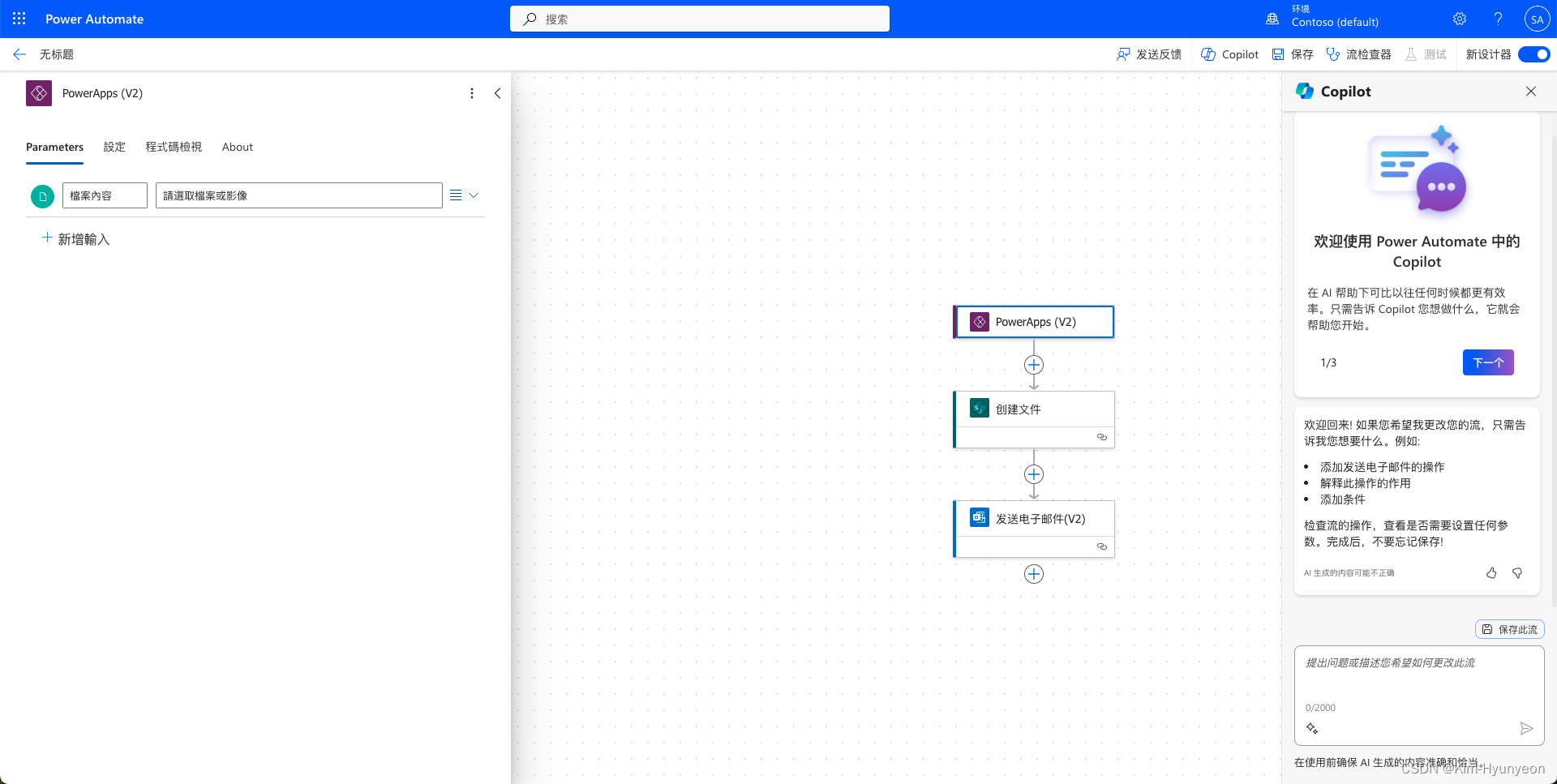Viewport: 1557px width, 784px height.
Task: Click the Copilot logo in pane header
Action: tap(1305, 91)
